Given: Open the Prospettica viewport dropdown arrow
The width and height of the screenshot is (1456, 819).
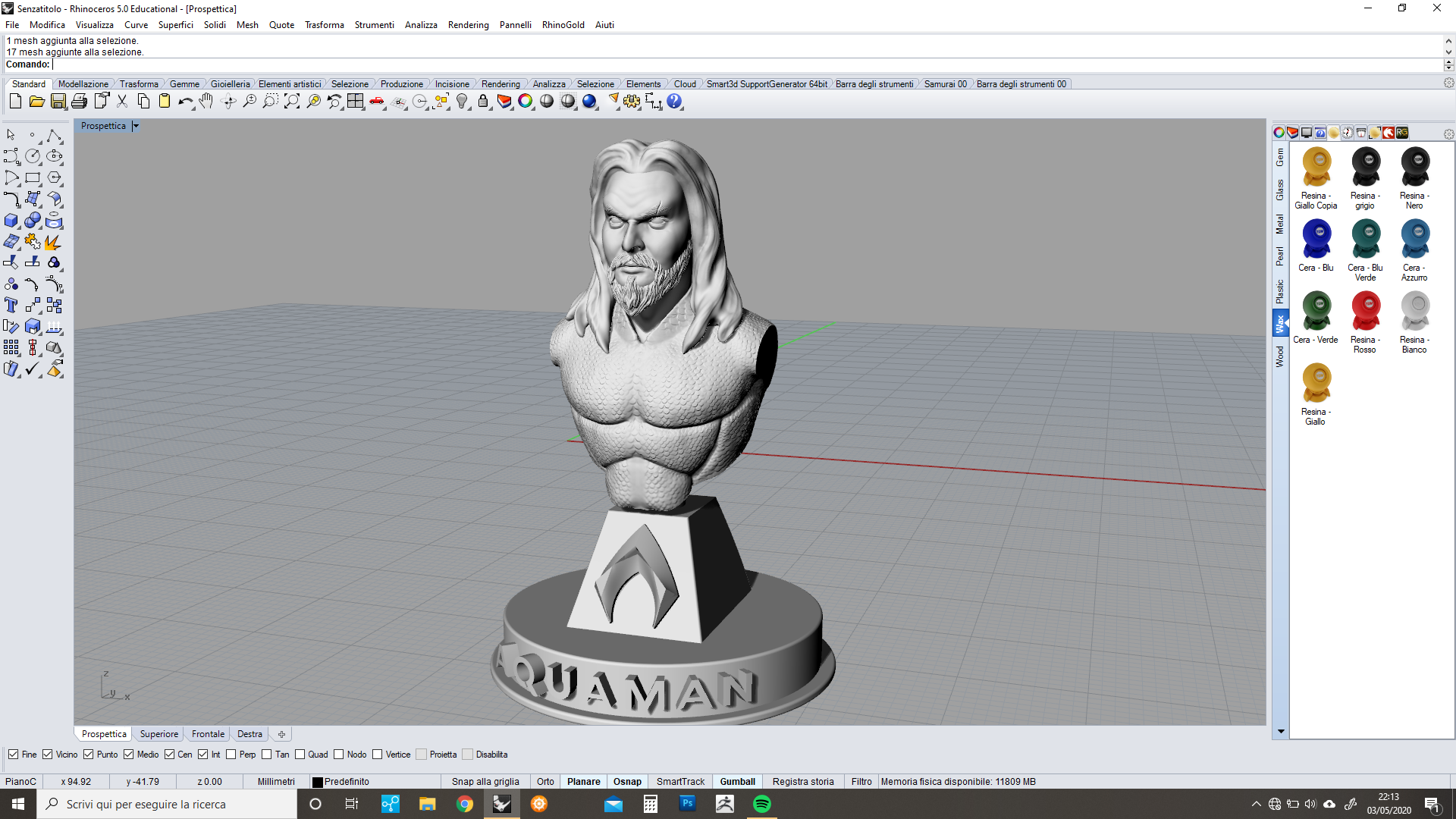Looking at the screenshot, I should 136,126.
